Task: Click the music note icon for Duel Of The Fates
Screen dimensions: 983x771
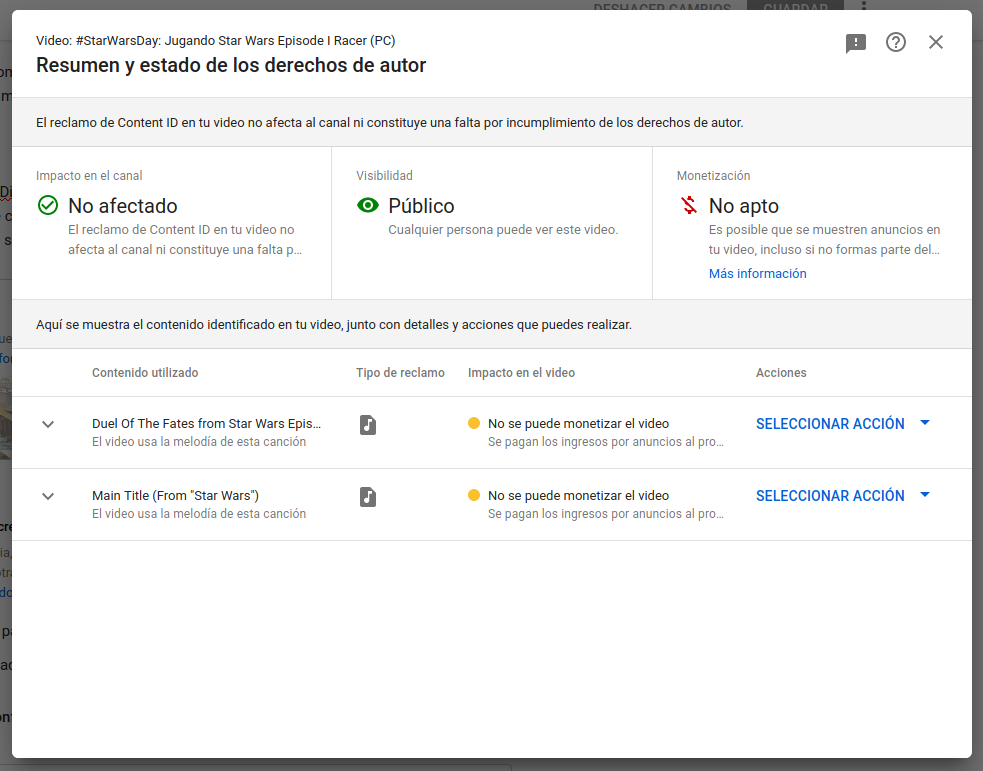Action: 368,424
